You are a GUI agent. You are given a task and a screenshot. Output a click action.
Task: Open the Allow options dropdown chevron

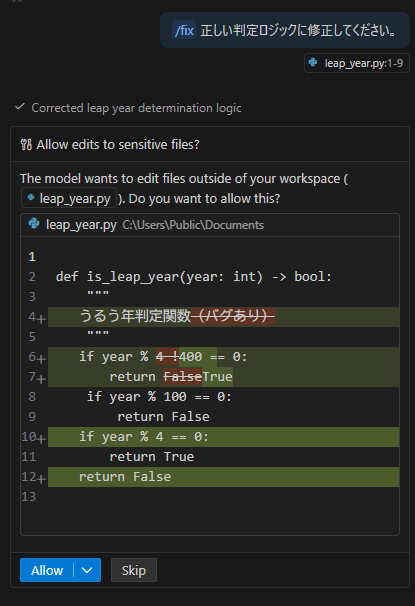point(87,570)
